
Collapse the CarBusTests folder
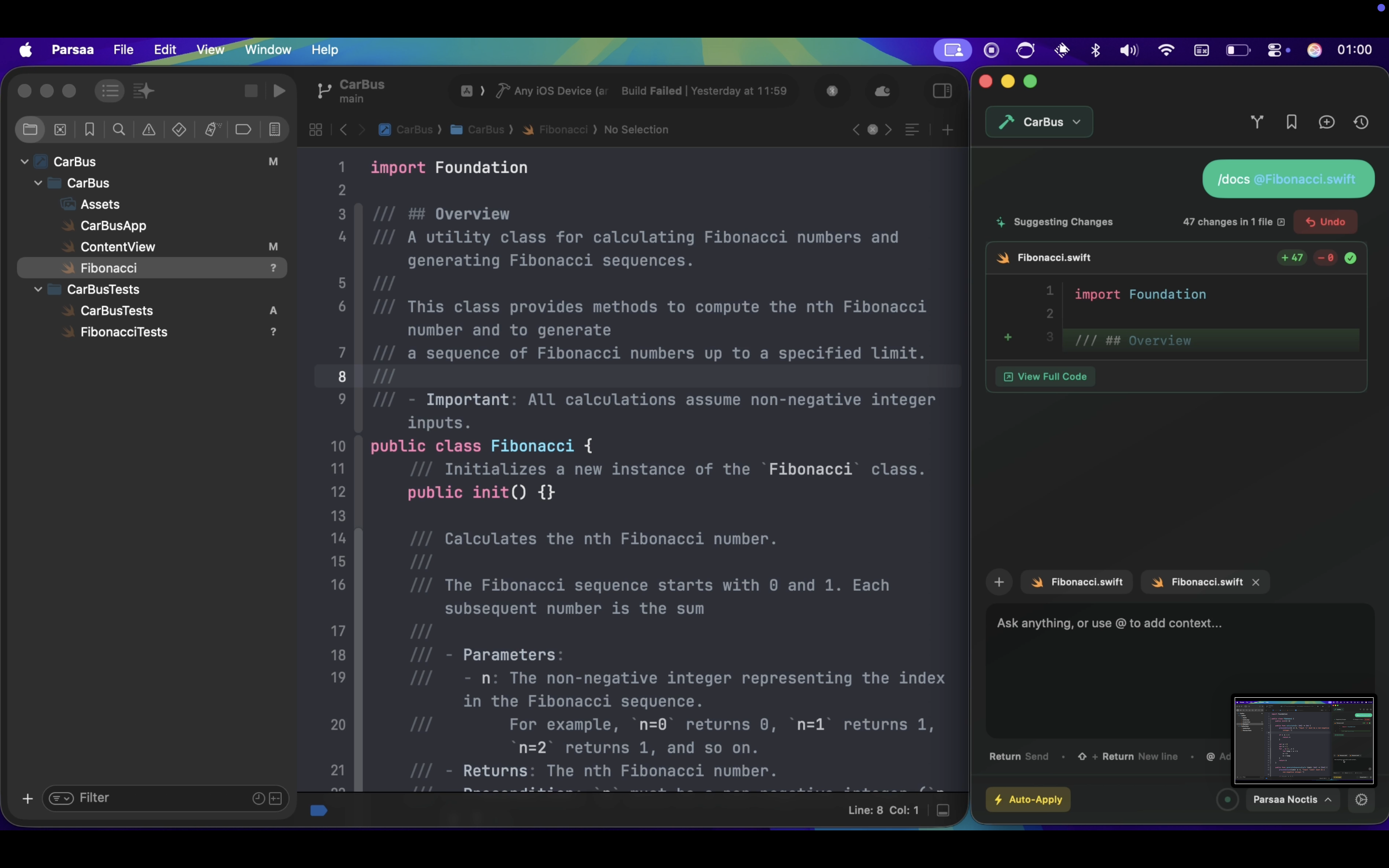(x=39, y=289)
